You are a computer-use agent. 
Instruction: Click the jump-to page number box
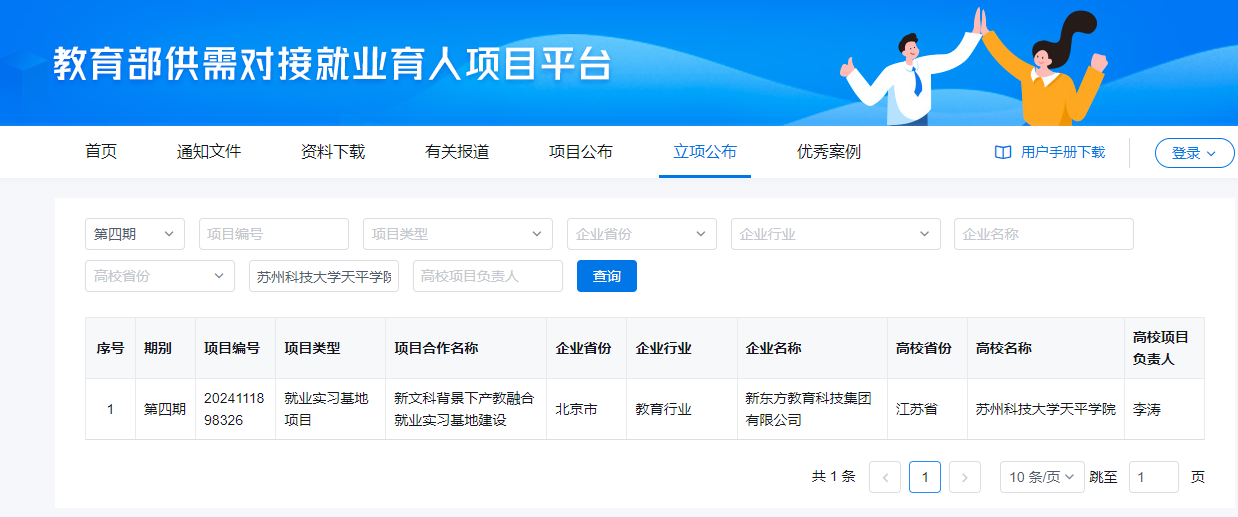[1153, 478]
